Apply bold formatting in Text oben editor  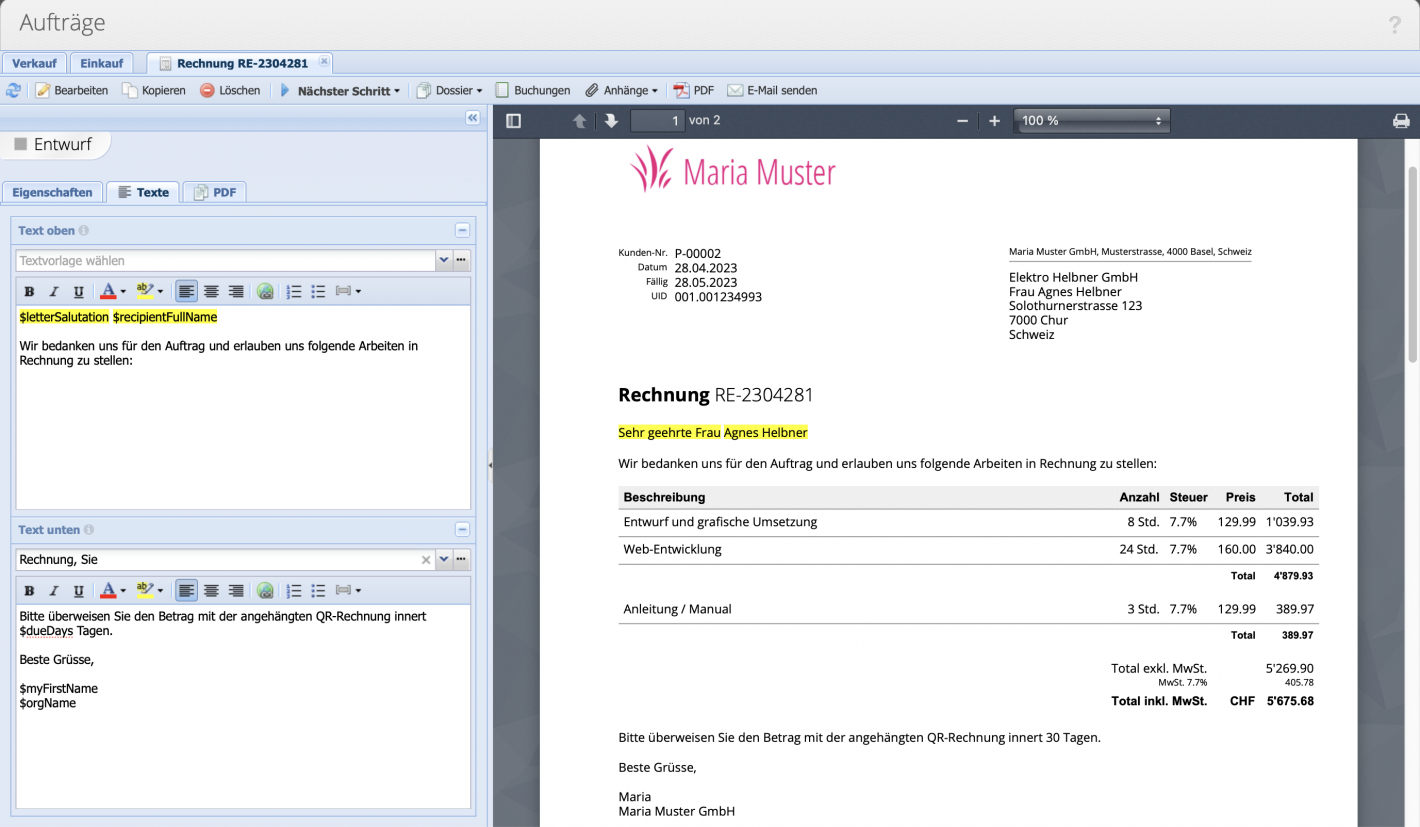pyautogui.click(x=28, y=291)
